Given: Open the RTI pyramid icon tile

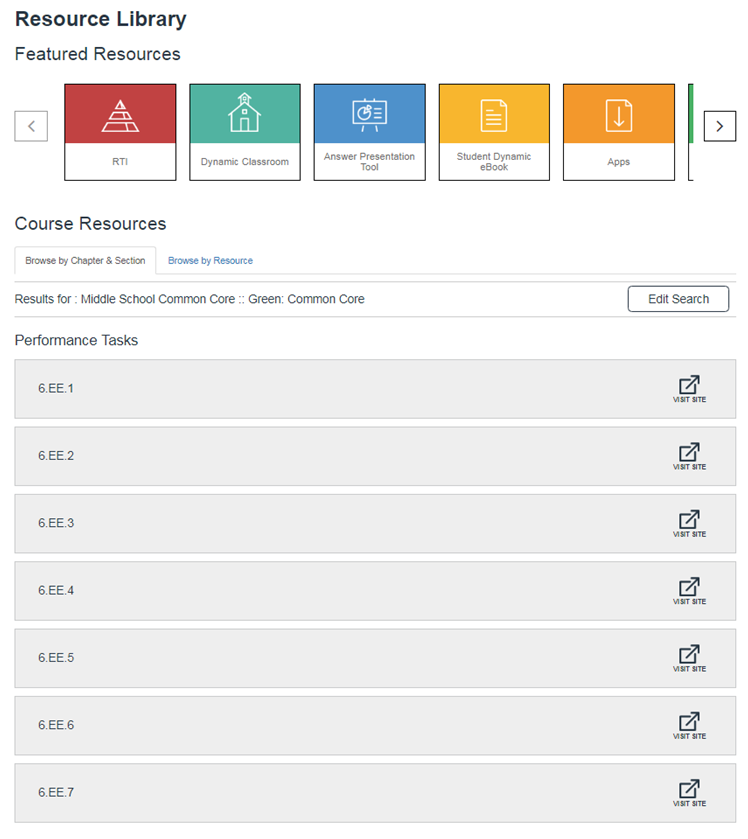Looking at the screenshot, I should [x=120, y=115].
